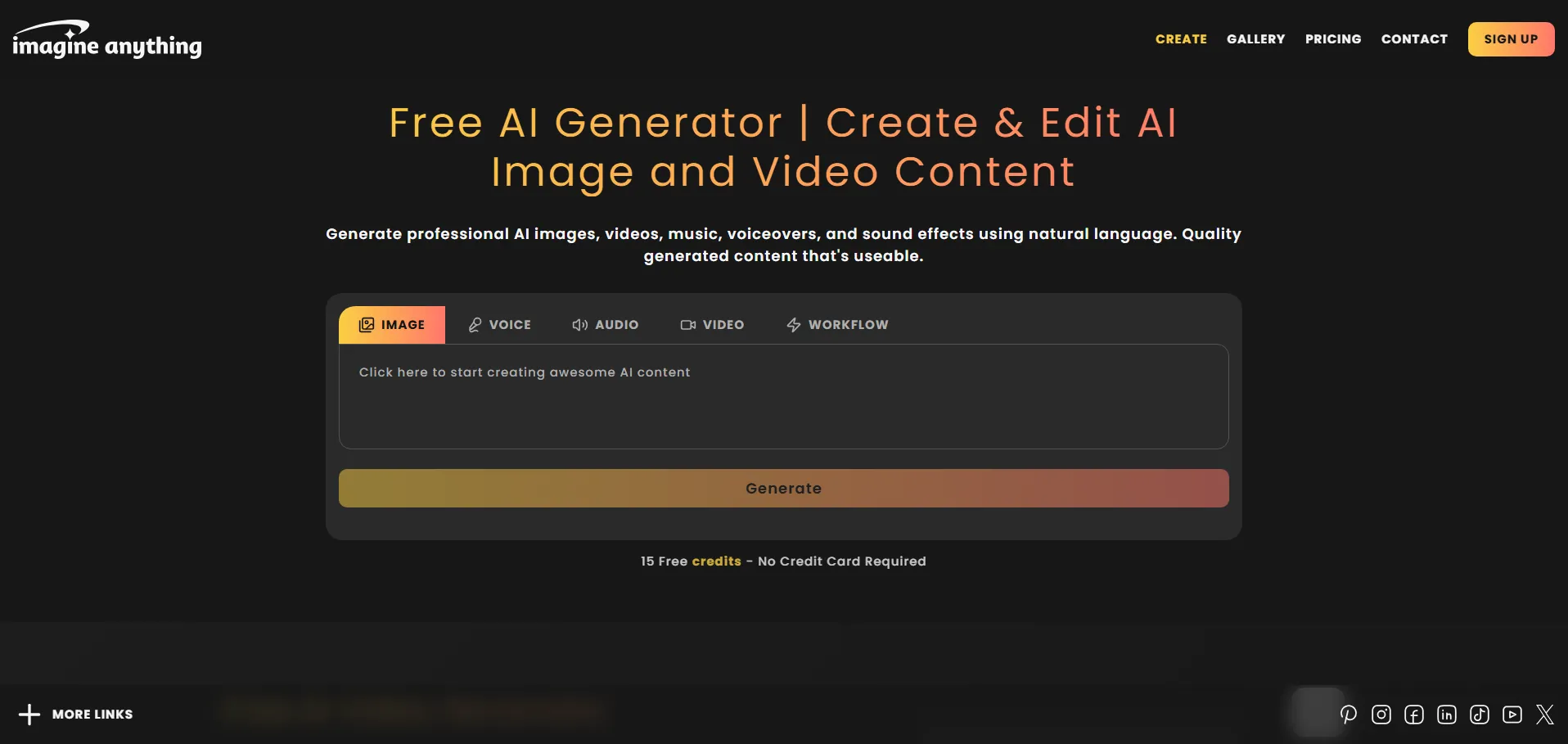
Task: Switch to the Voice tab
Action: click(499, 325)
